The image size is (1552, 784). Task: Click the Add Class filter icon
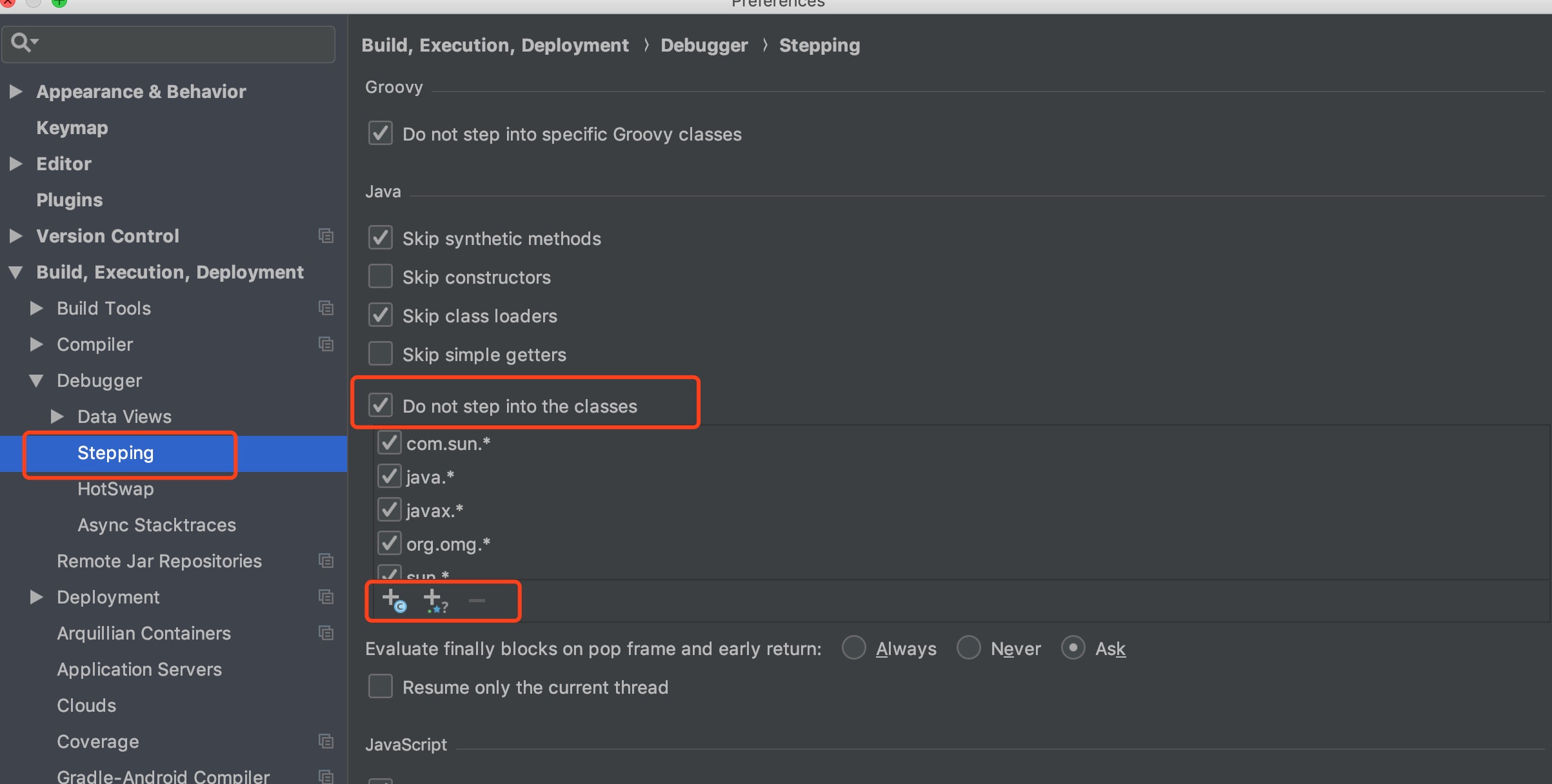[393, 600]
